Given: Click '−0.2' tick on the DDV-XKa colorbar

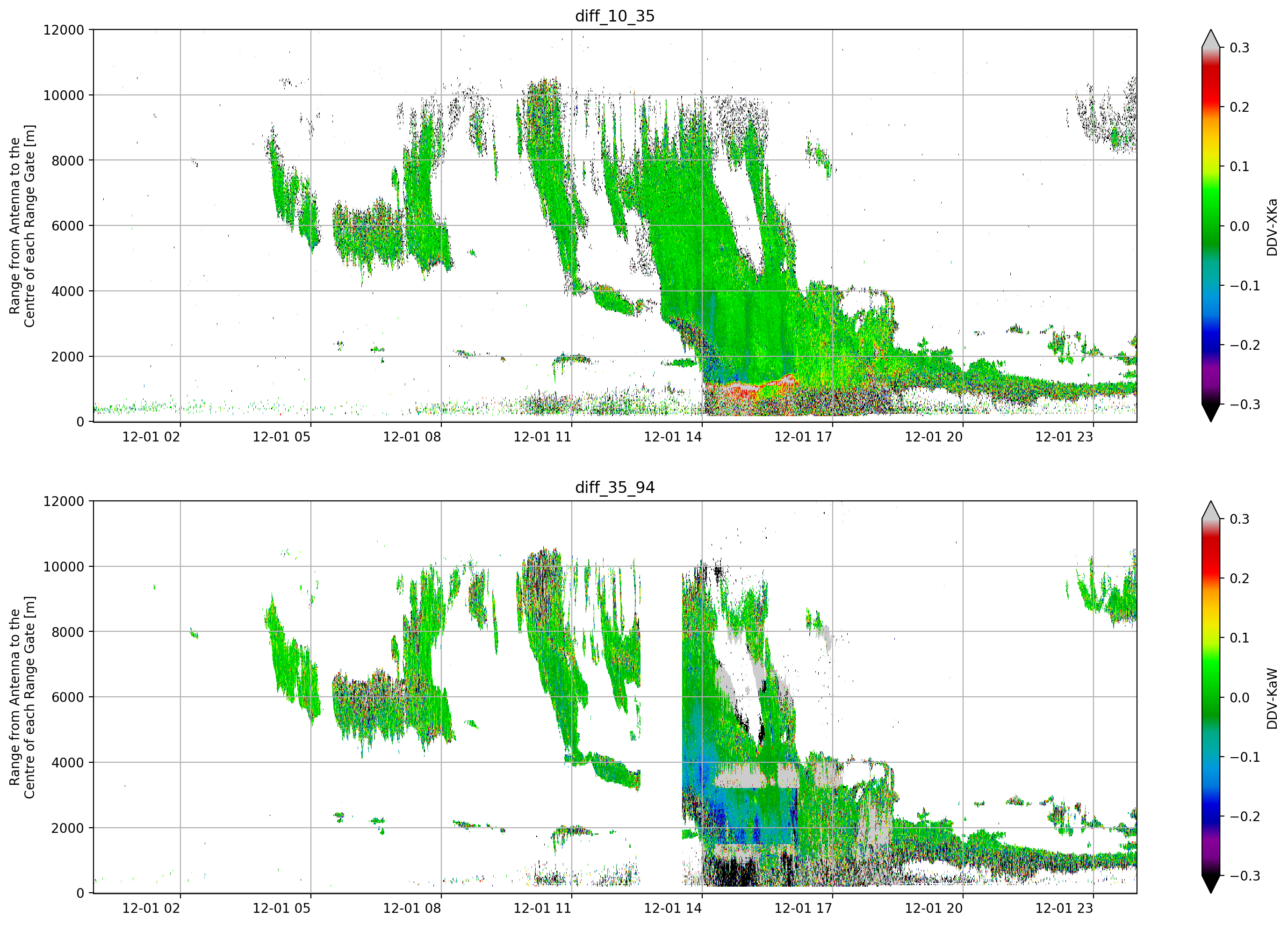Looking at the screenshot, I should pyautogui.click(x=1245, y=345).
